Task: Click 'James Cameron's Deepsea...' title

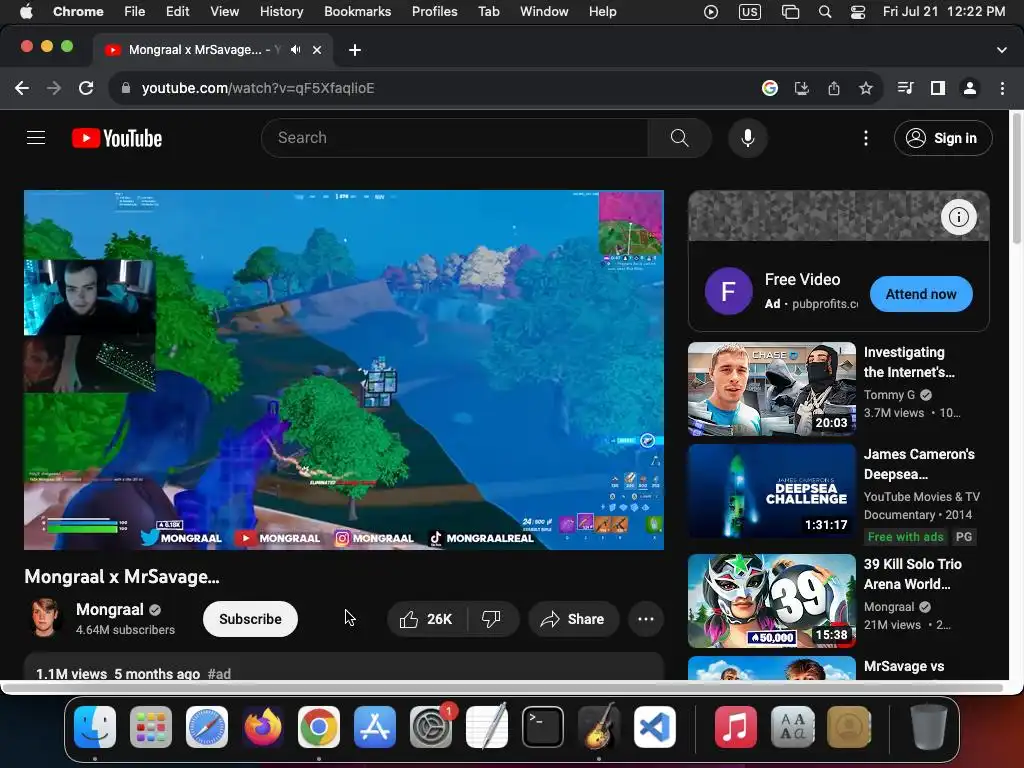Action: tap(920, 464)
